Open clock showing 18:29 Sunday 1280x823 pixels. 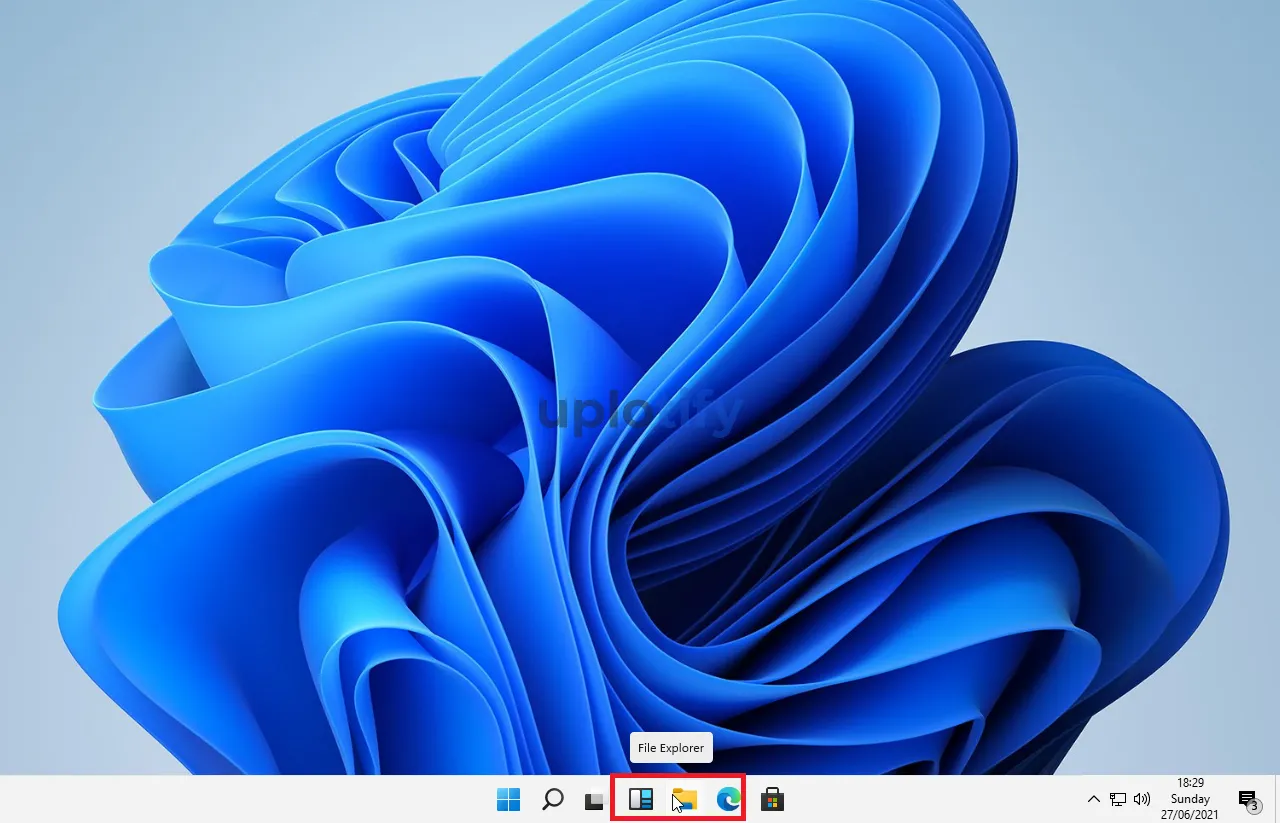1190,799
